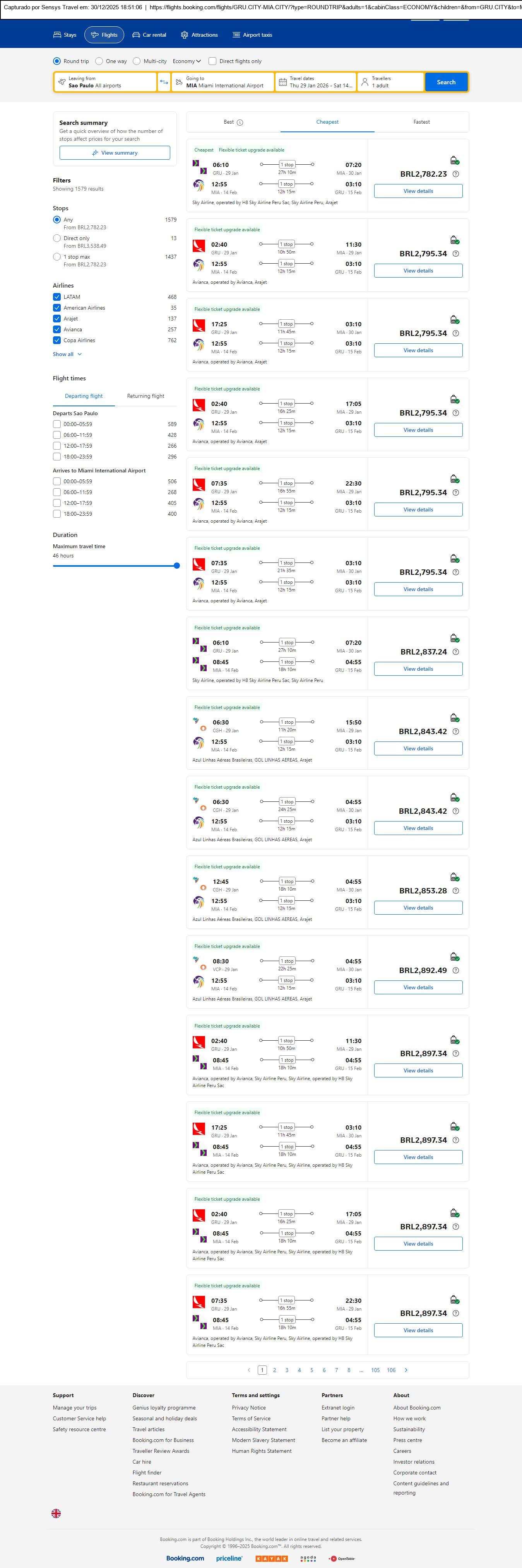Image resolution: width=522 pixels, height=1568 pixels.
Task: Click the blue Search button
Action: 446,82
